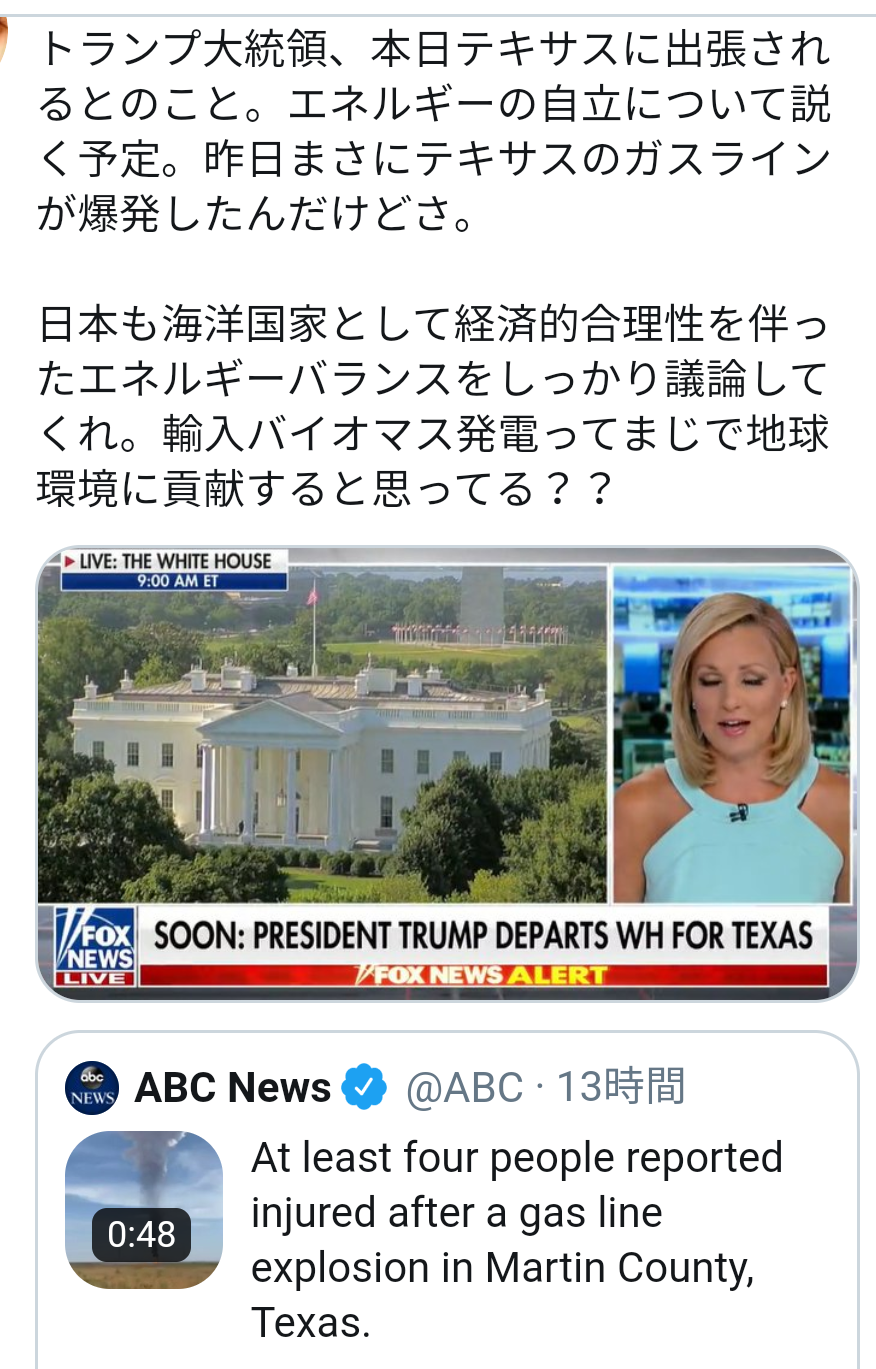Open the Fox News screenshot at the White House
Screen dimensions: 876x1369
(x=447, y=774)
